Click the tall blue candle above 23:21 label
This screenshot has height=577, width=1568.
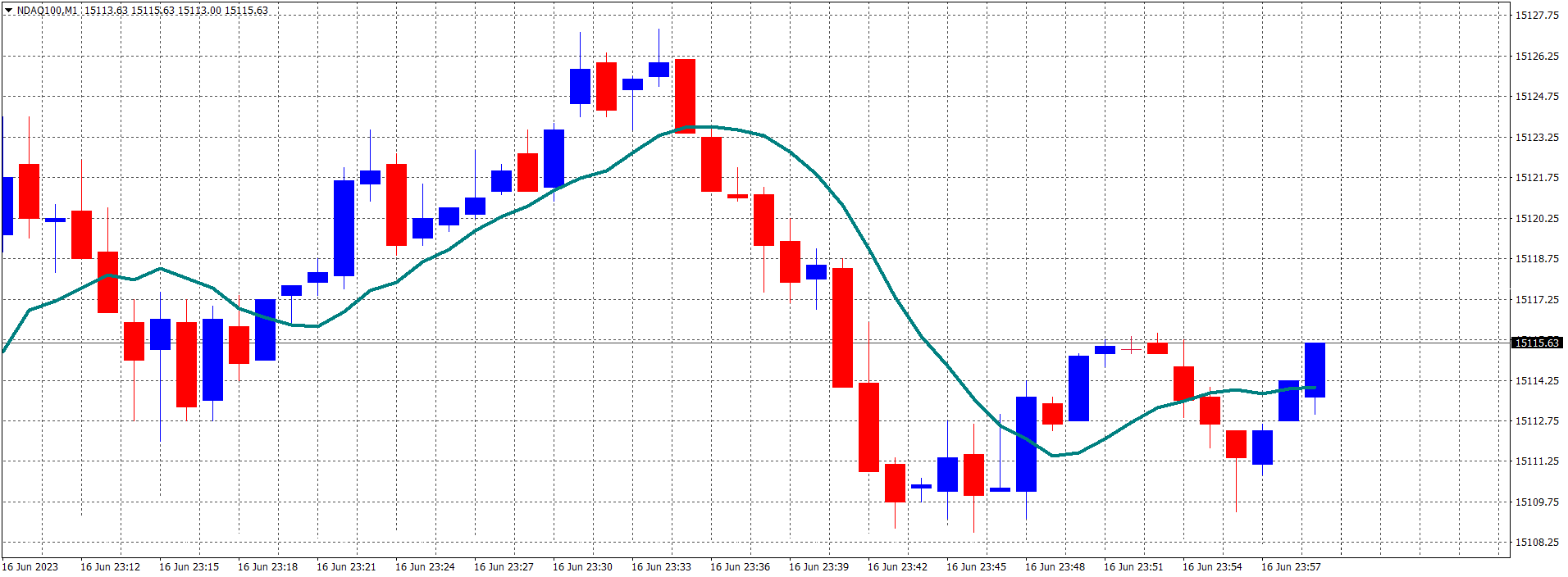[344, 228]
